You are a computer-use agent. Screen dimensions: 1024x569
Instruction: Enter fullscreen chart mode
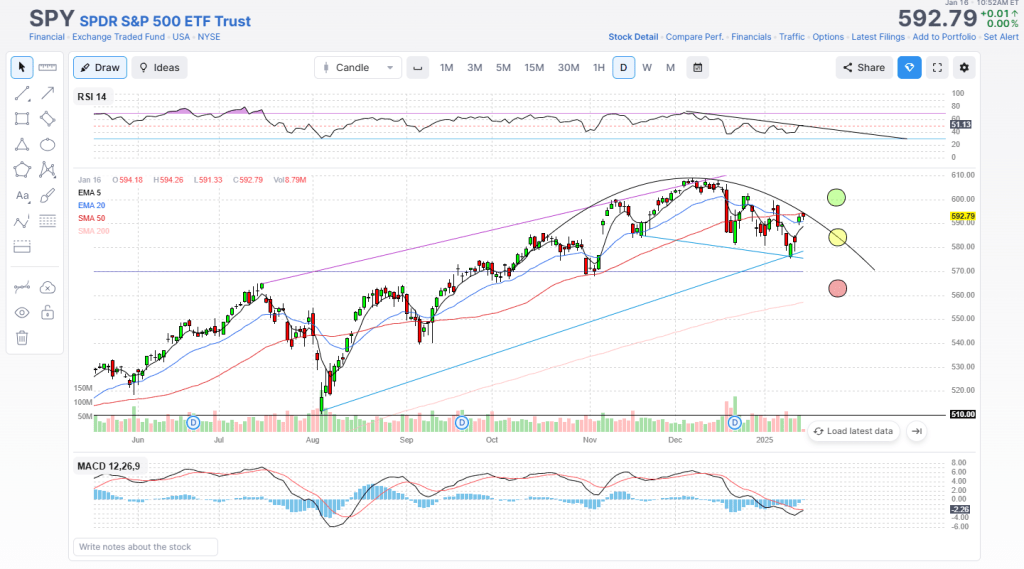937,67
